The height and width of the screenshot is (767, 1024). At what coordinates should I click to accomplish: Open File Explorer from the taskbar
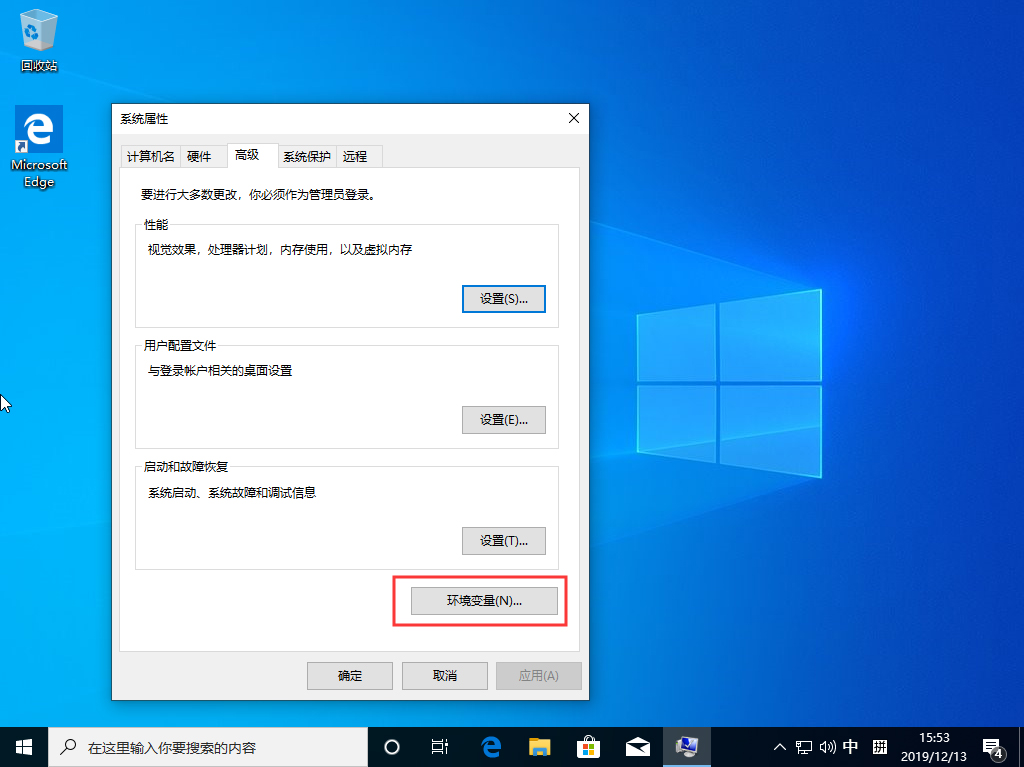(539, 746)
